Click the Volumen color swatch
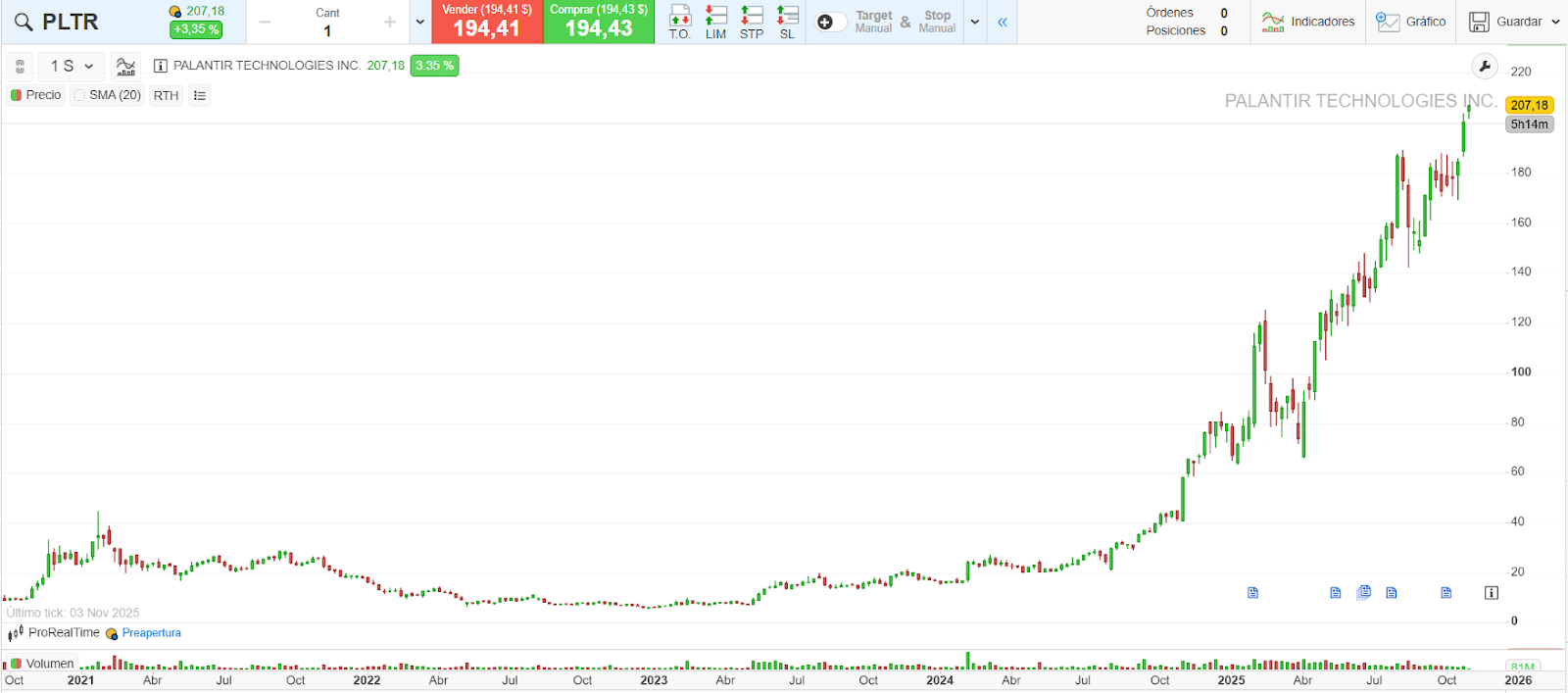The image size is (1568, 693). coord(16,664)
